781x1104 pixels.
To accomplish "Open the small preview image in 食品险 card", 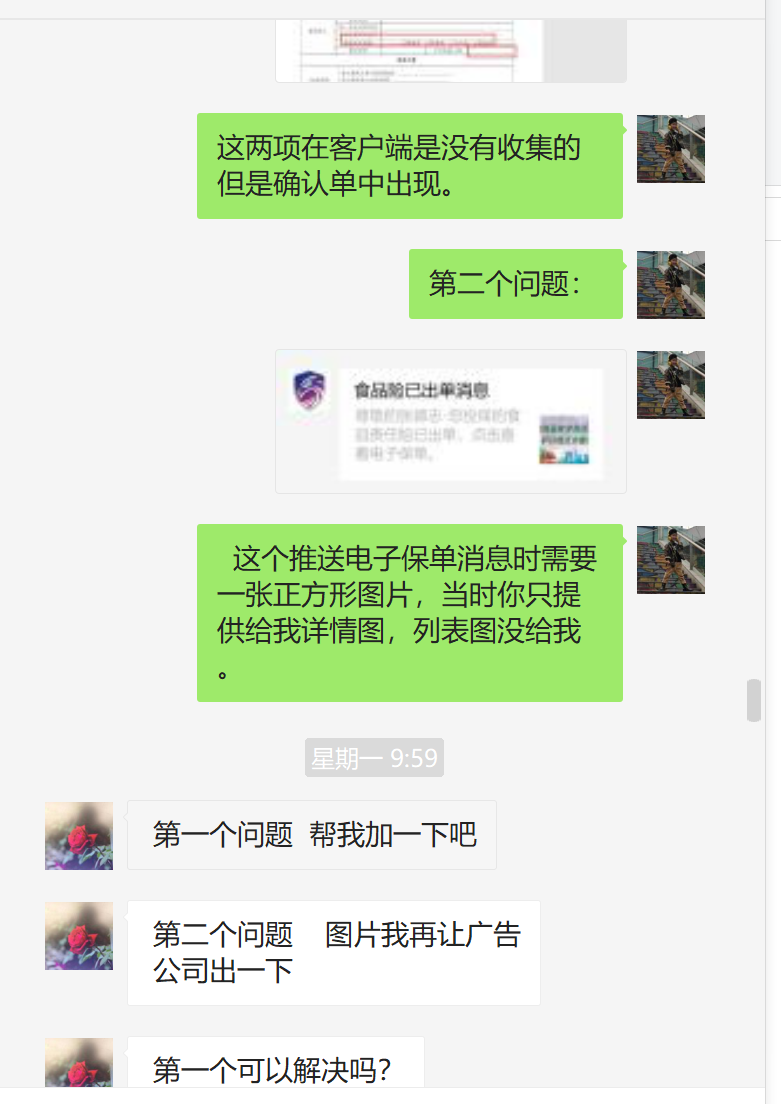I will pos(564,440).
